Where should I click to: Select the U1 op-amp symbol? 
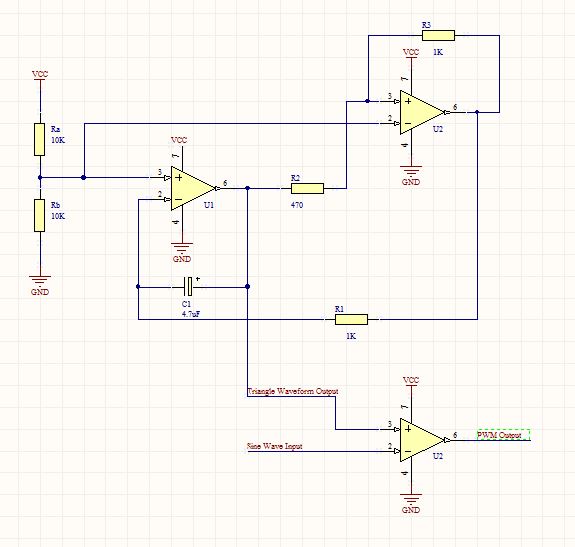click(x=193, y=188)
